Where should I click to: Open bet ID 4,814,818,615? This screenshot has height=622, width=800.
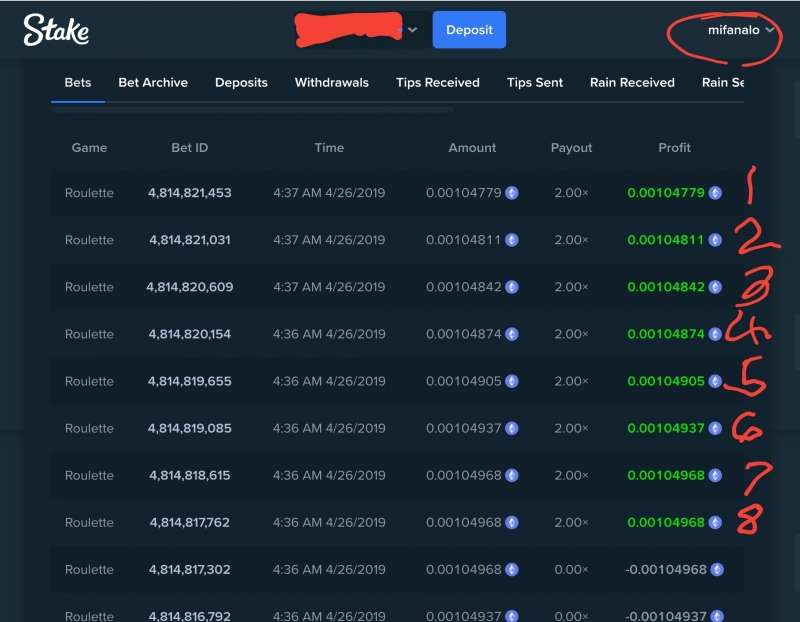(189, 476)
